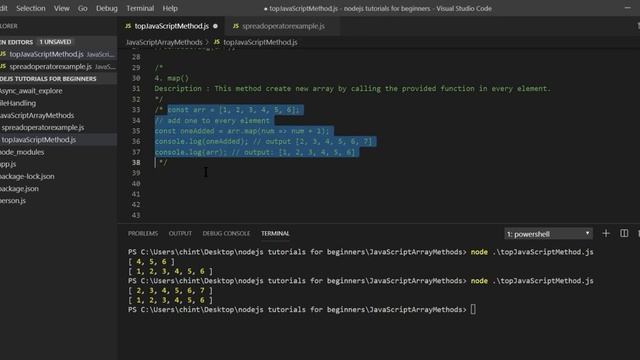640x360 pixels.
Task: Switch to the spreadoperatorexample.js editor tab
Action: coord(283,26)
